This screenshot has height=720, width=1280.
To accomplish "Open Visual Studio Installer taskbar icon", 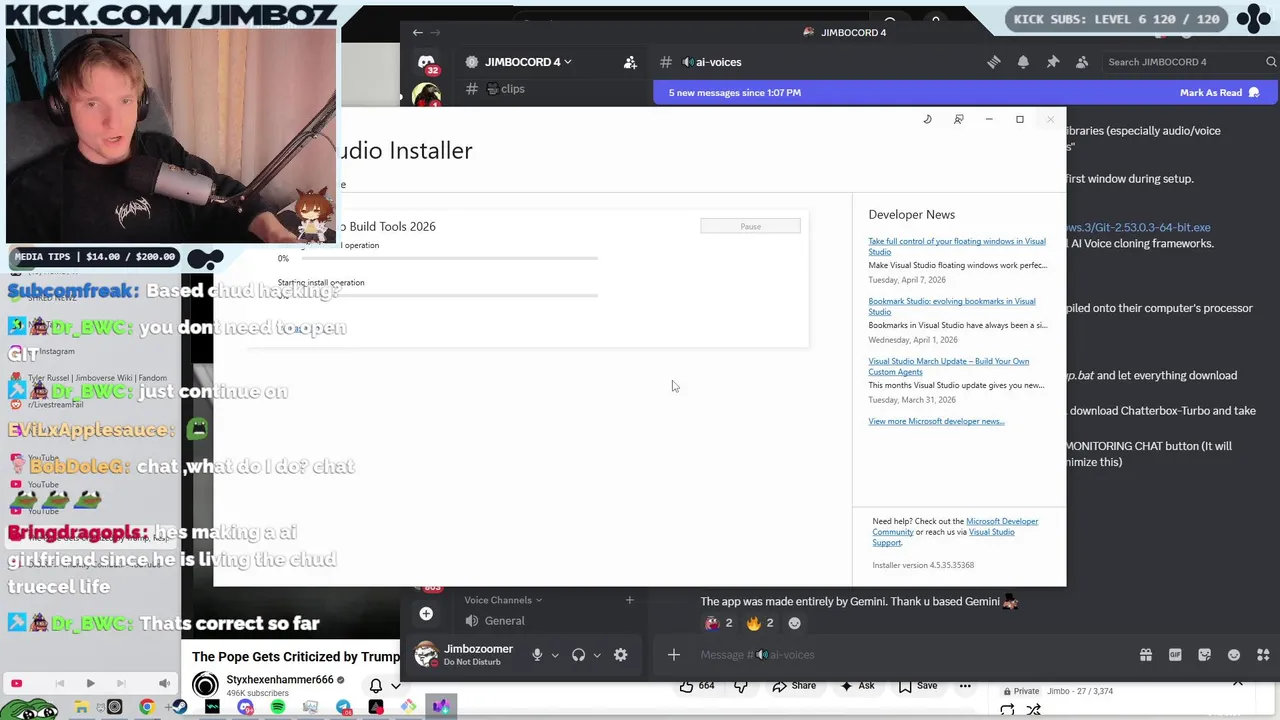I will click(441, 707).
